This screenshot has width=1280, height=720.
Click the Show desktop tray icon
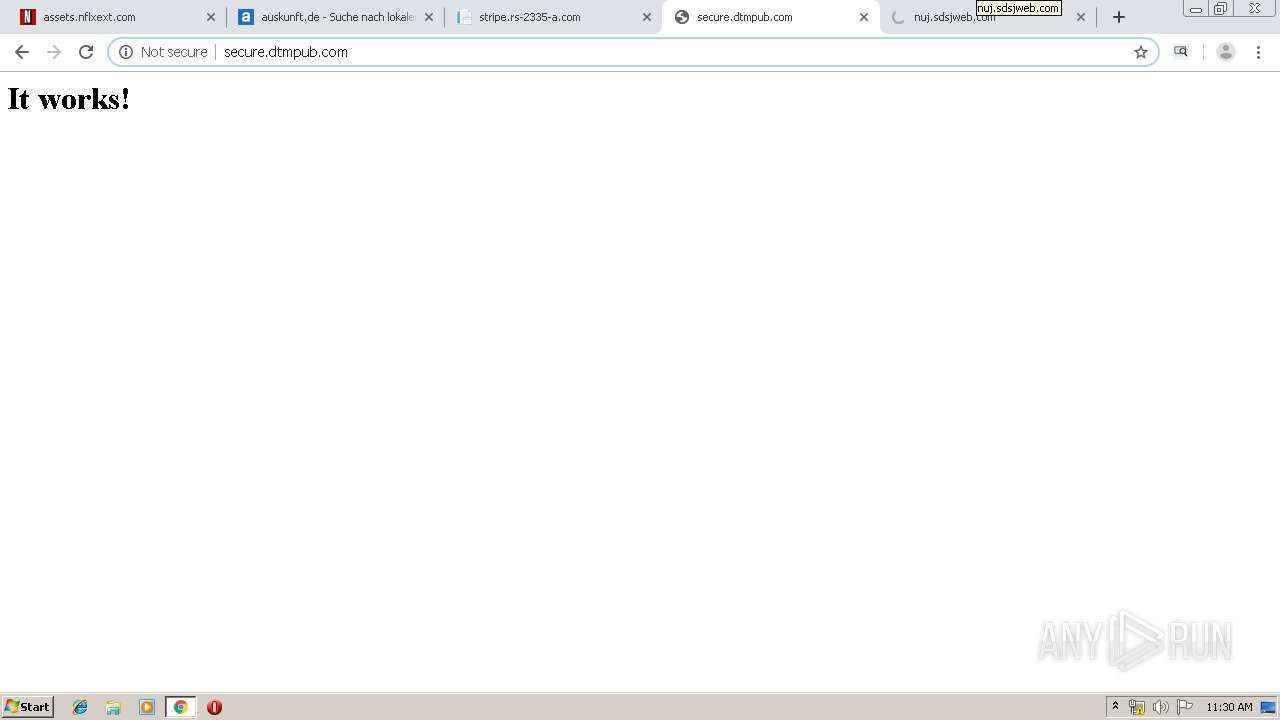click(1268, 707)
